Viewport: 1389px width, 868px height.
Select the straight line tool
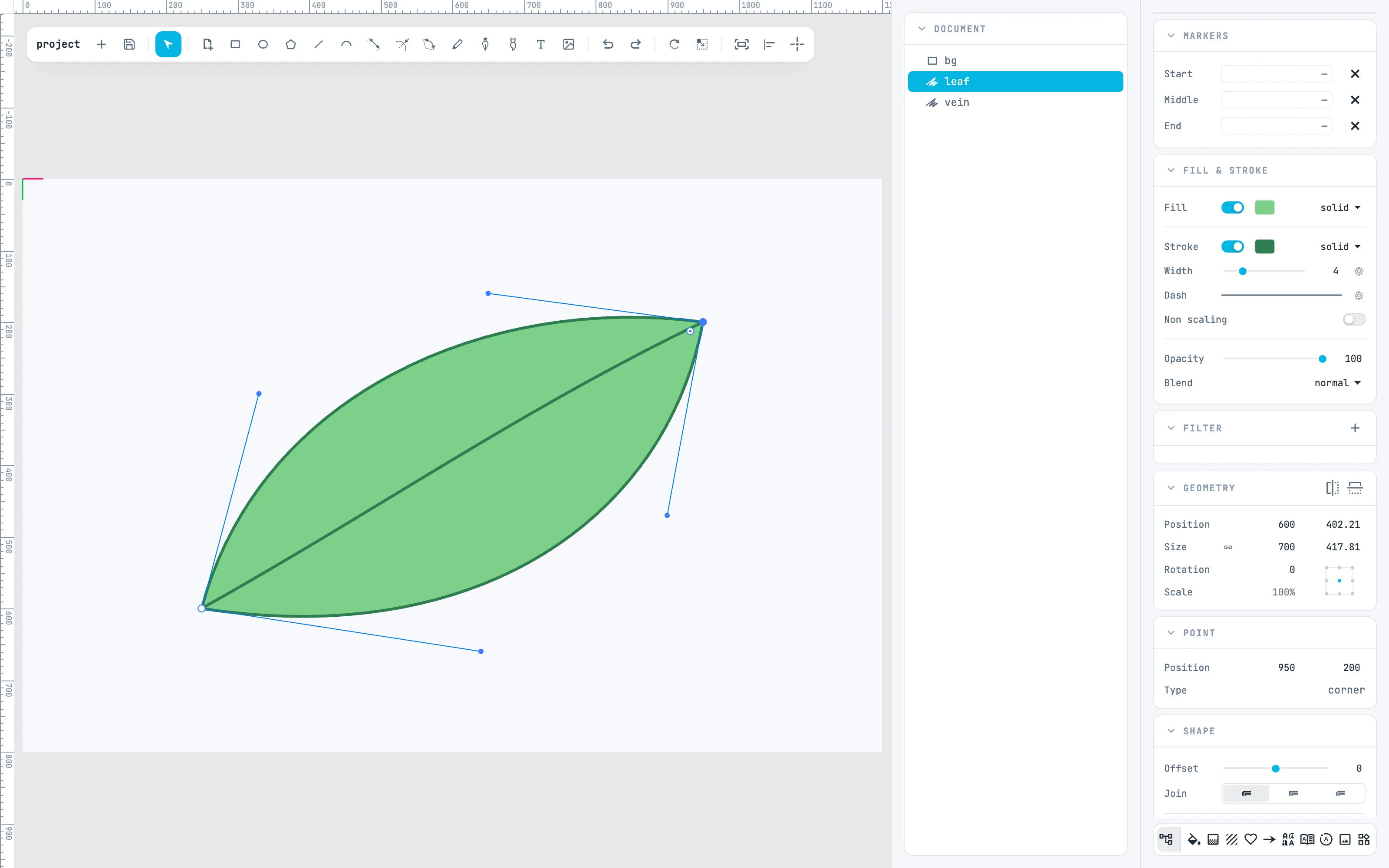click(319, 44)
